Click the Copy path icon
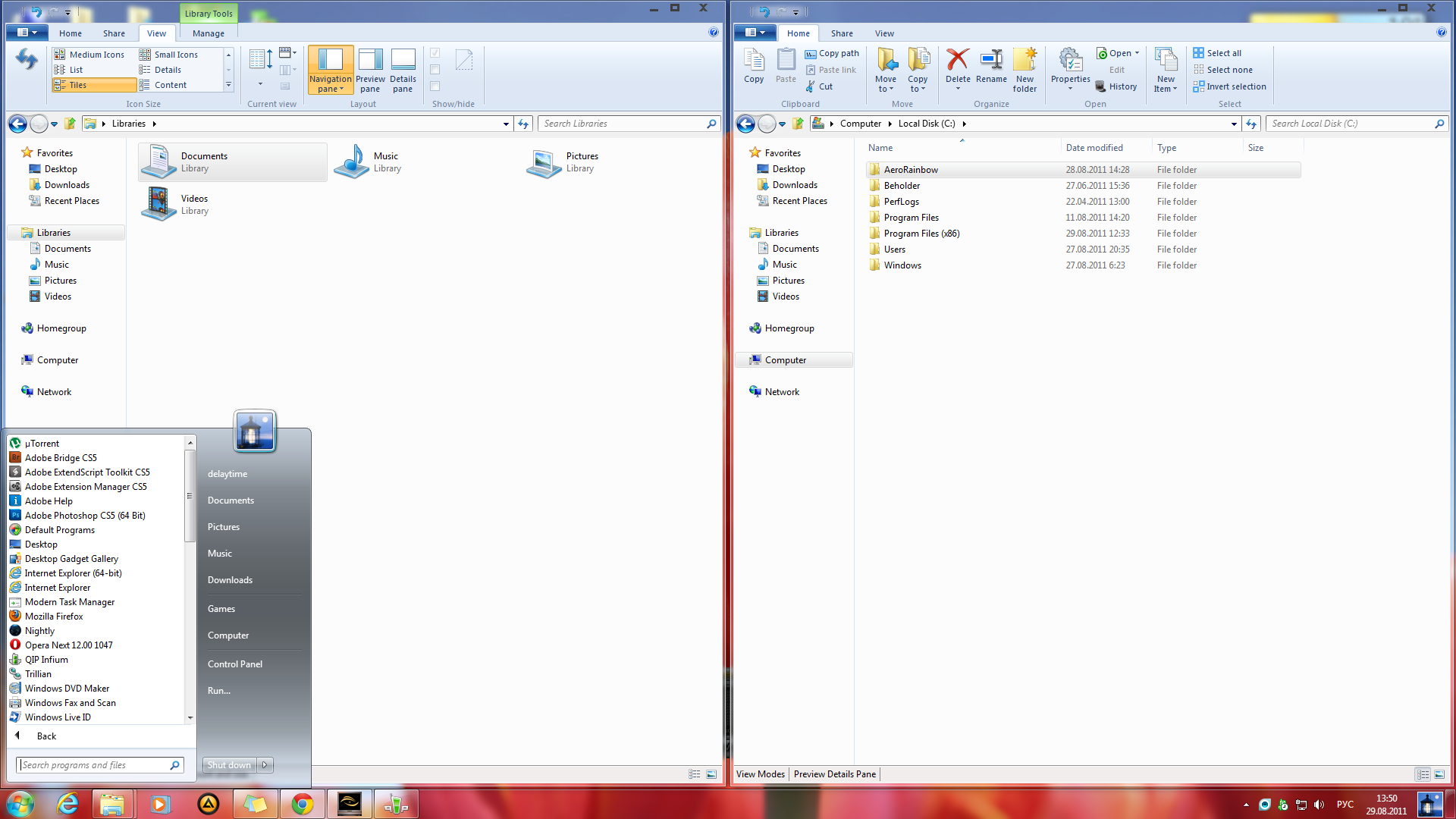Image resolution: width=1456 pixels, height=819 pixels. click(811, 54)
